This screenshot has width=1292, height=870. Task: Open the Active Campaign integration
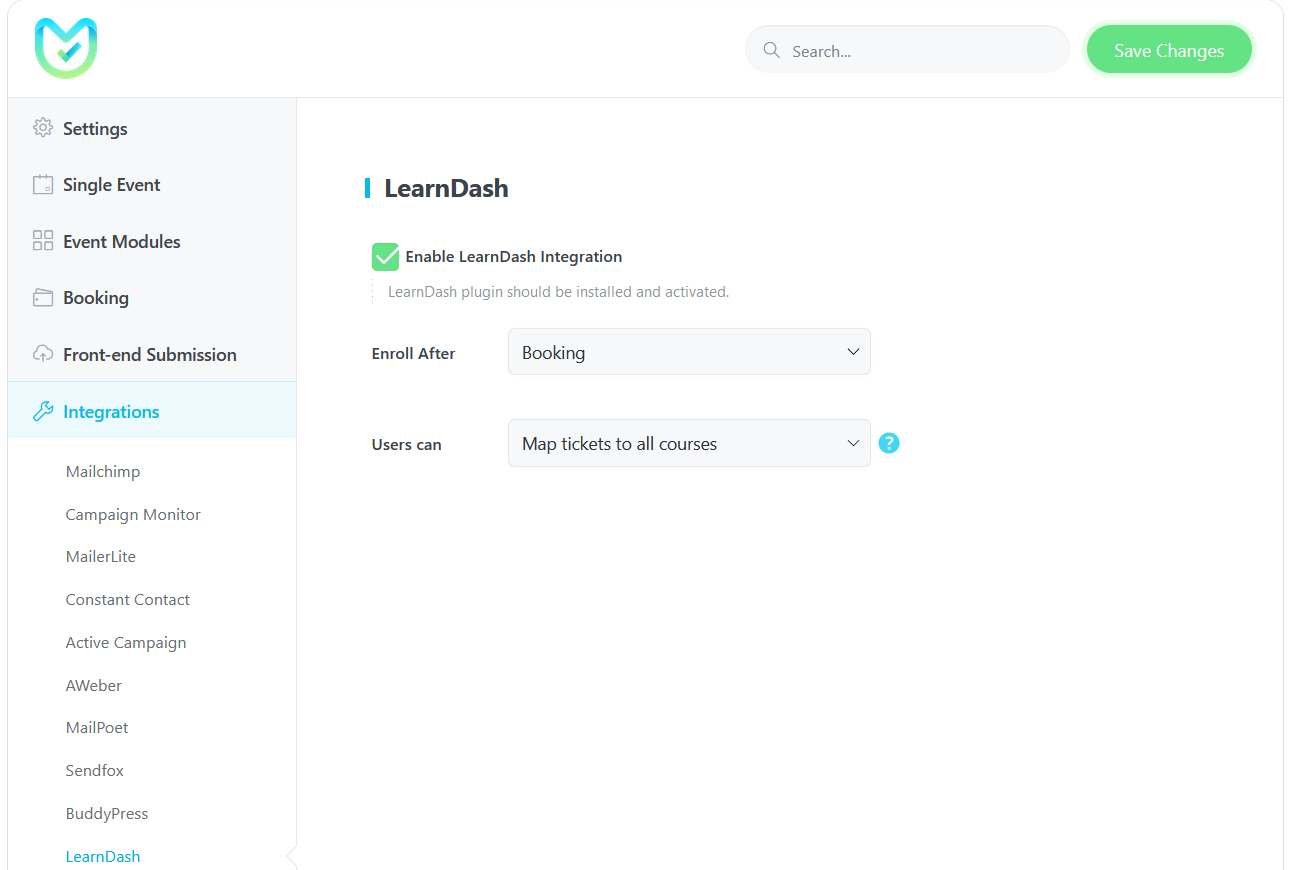pos(126,642)
